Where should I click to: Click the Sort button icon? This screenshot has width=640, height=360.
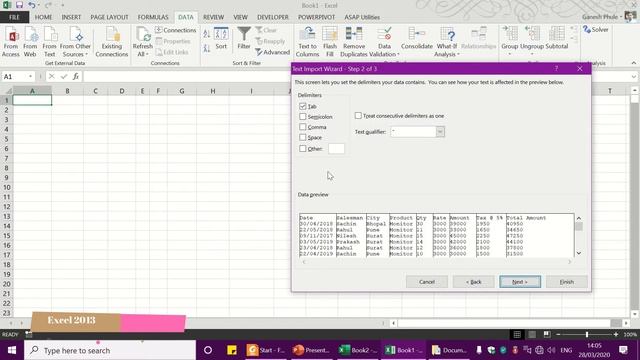click(x=221, y=34)
